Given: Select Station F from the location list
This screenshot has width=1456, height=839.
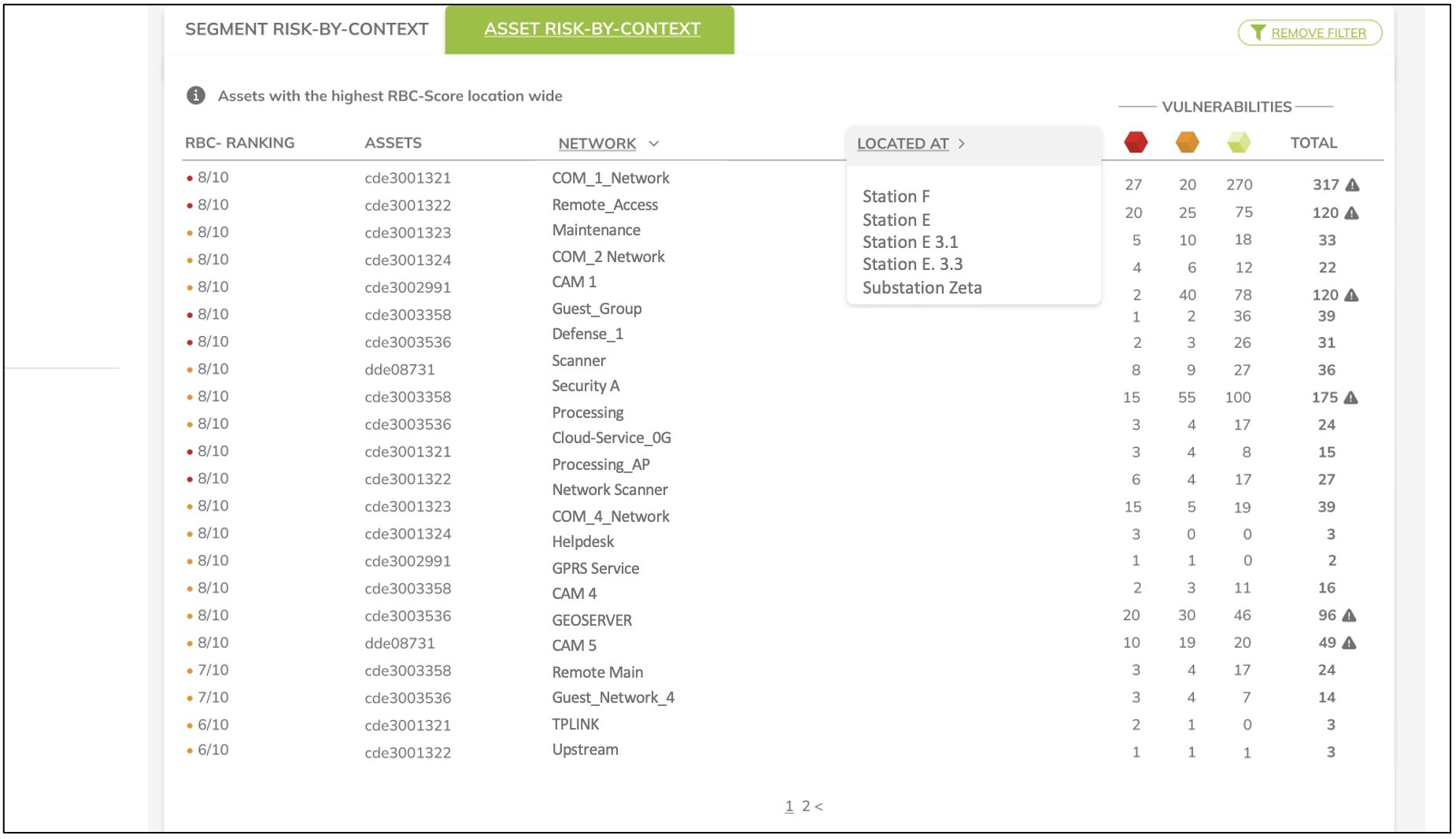Looking at the screenshot, I should [x=896, y=197].
